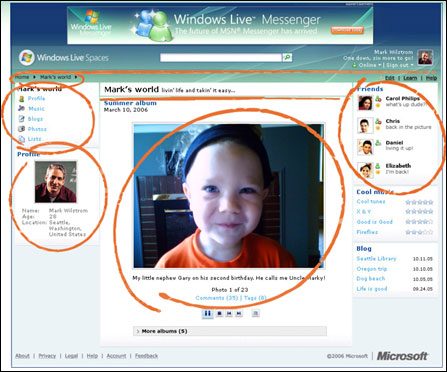Viewport: 447px width, 372px height.
Task: Click the Edit menu item
Action: pyautogui.click(x=389, y=78)
